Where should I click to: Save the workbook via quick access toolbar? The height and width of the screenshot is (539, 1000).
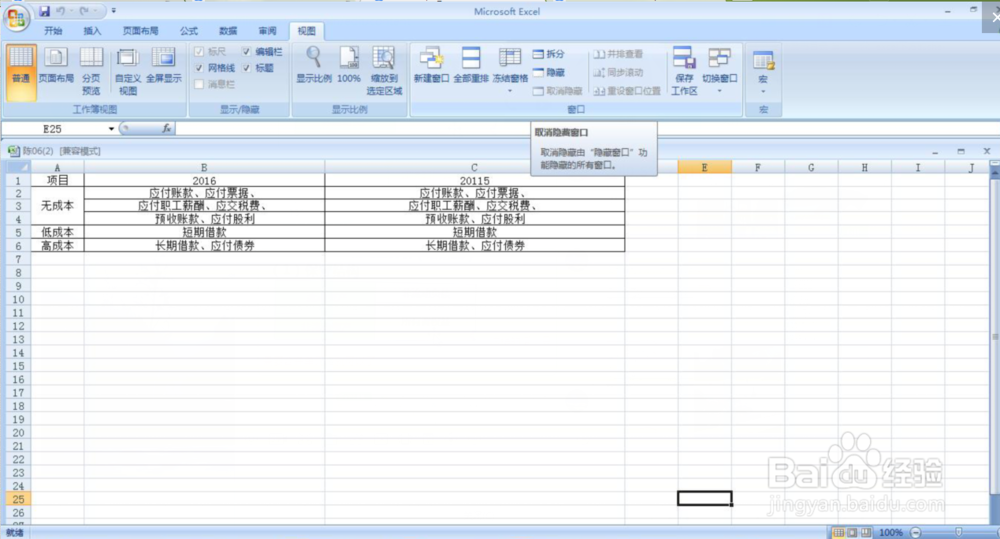(44, 11)
